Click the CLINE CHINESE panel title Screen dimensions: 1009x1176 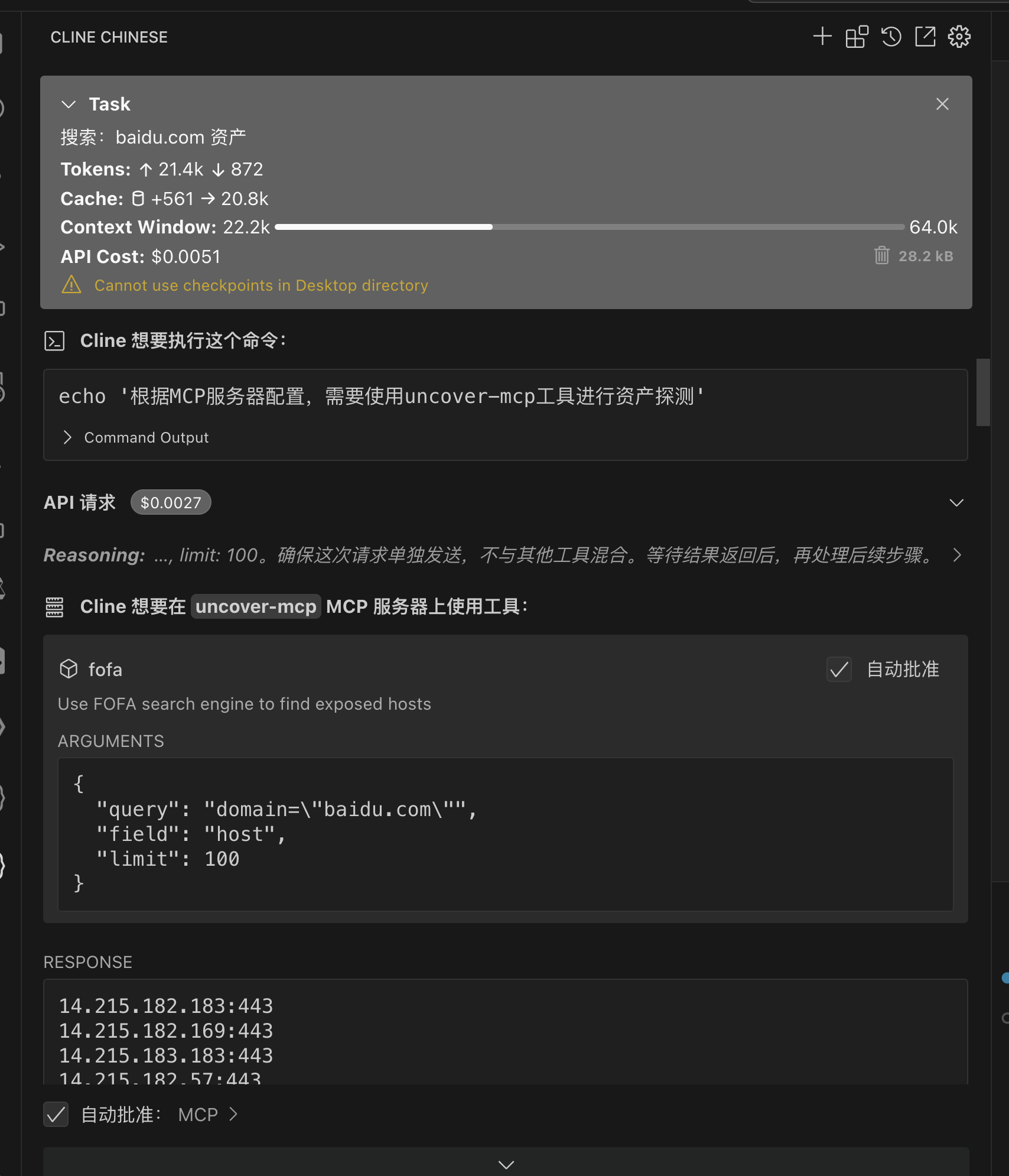tap(109, 37)
